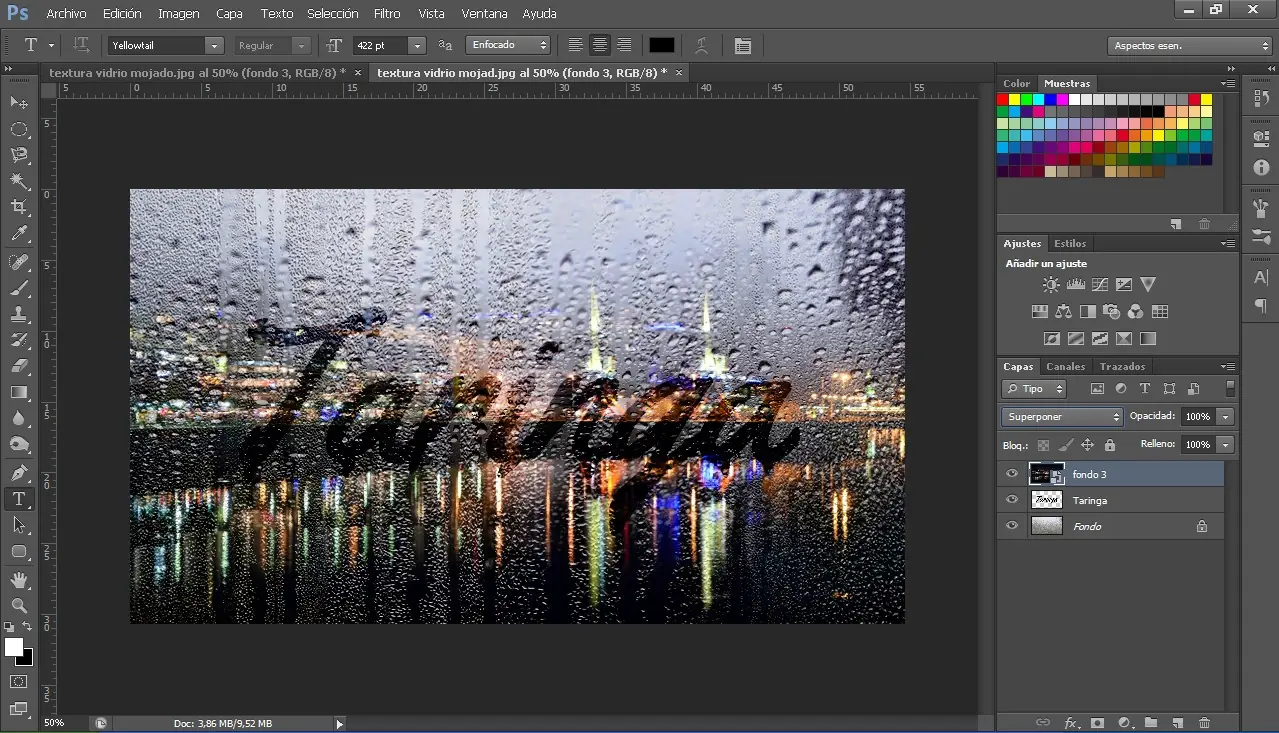The image size is (1279, 733).
Task: Open the Superponer blend mode dropdown
Action: (1063, 416)
